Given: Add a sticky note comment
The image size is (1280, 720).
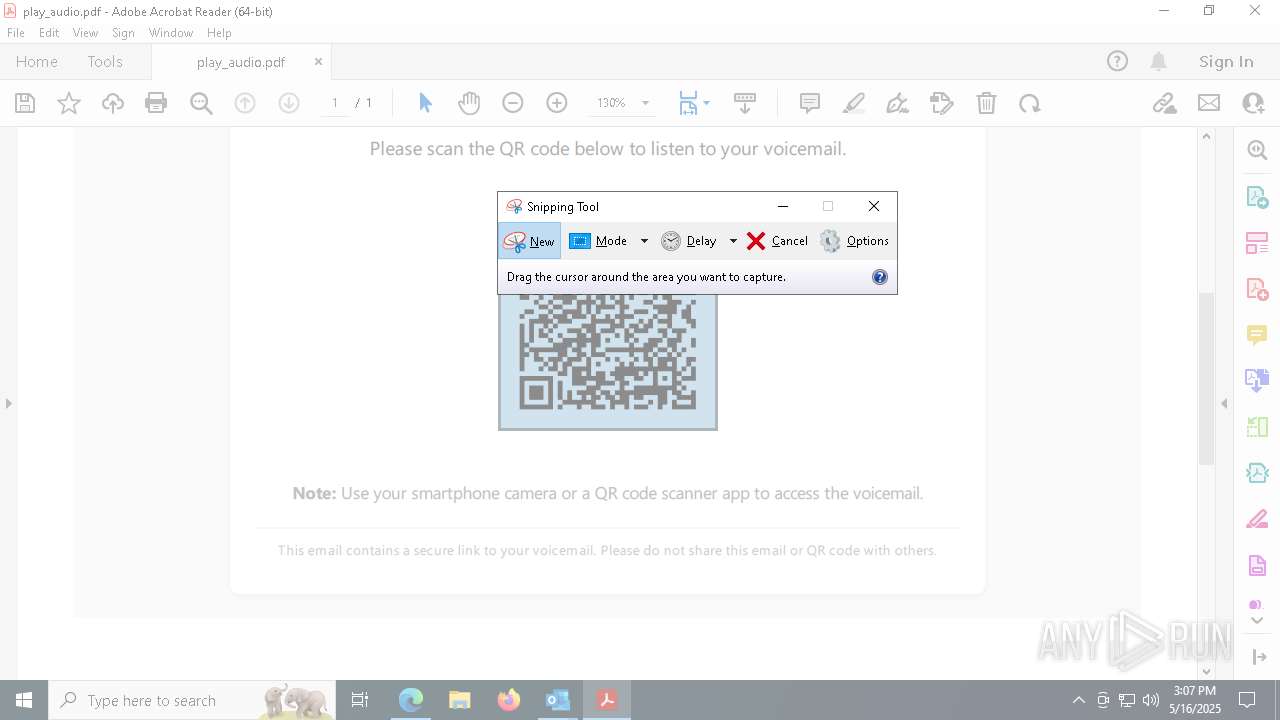Looking at the screenshot, I should [810, 103].
